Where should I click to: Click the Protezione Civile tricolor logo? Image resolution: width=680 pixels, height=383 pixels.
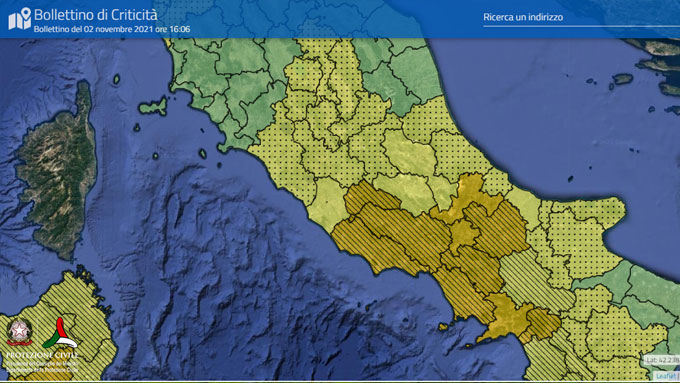tap(60, 333)
